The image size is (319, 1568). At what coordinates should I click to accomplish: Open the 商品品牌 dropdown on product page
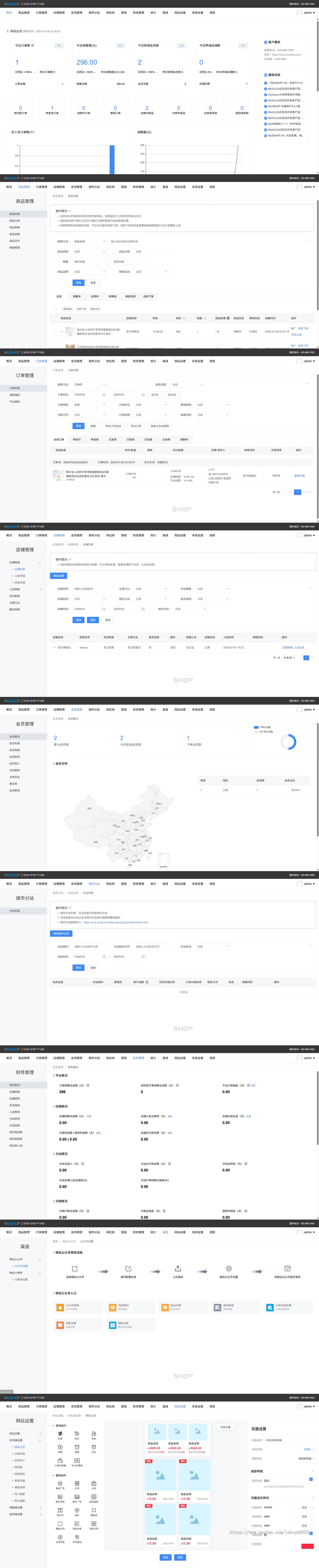[x=90, y=271]
